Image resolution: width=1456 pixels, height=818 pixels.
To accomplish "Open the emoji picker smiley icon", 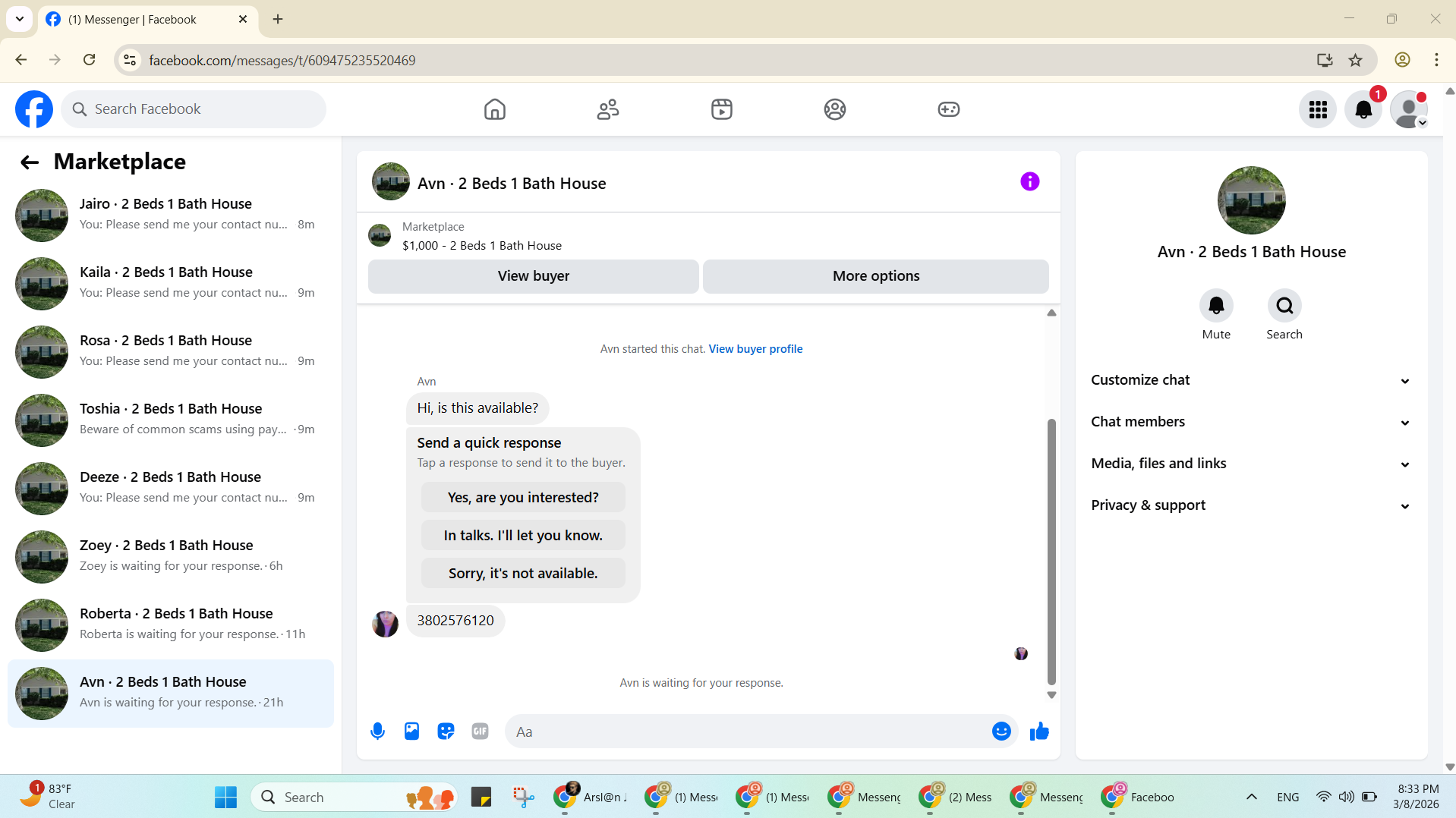I will (1001, 731).
